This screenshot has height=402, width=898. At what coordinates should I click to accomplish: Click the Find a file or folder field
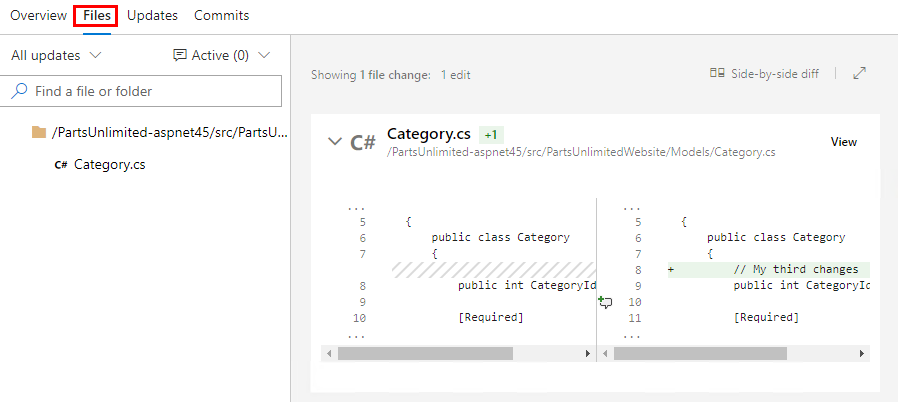pos(141,91)
